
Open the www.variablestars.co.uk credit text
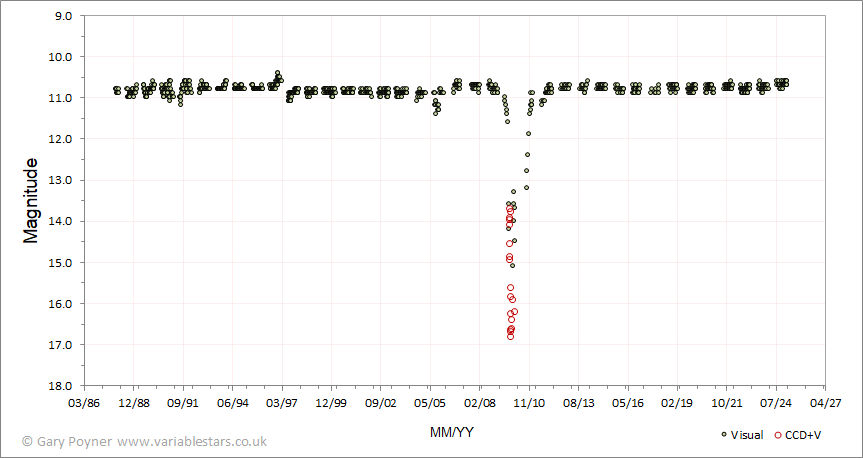coord(192,441)
